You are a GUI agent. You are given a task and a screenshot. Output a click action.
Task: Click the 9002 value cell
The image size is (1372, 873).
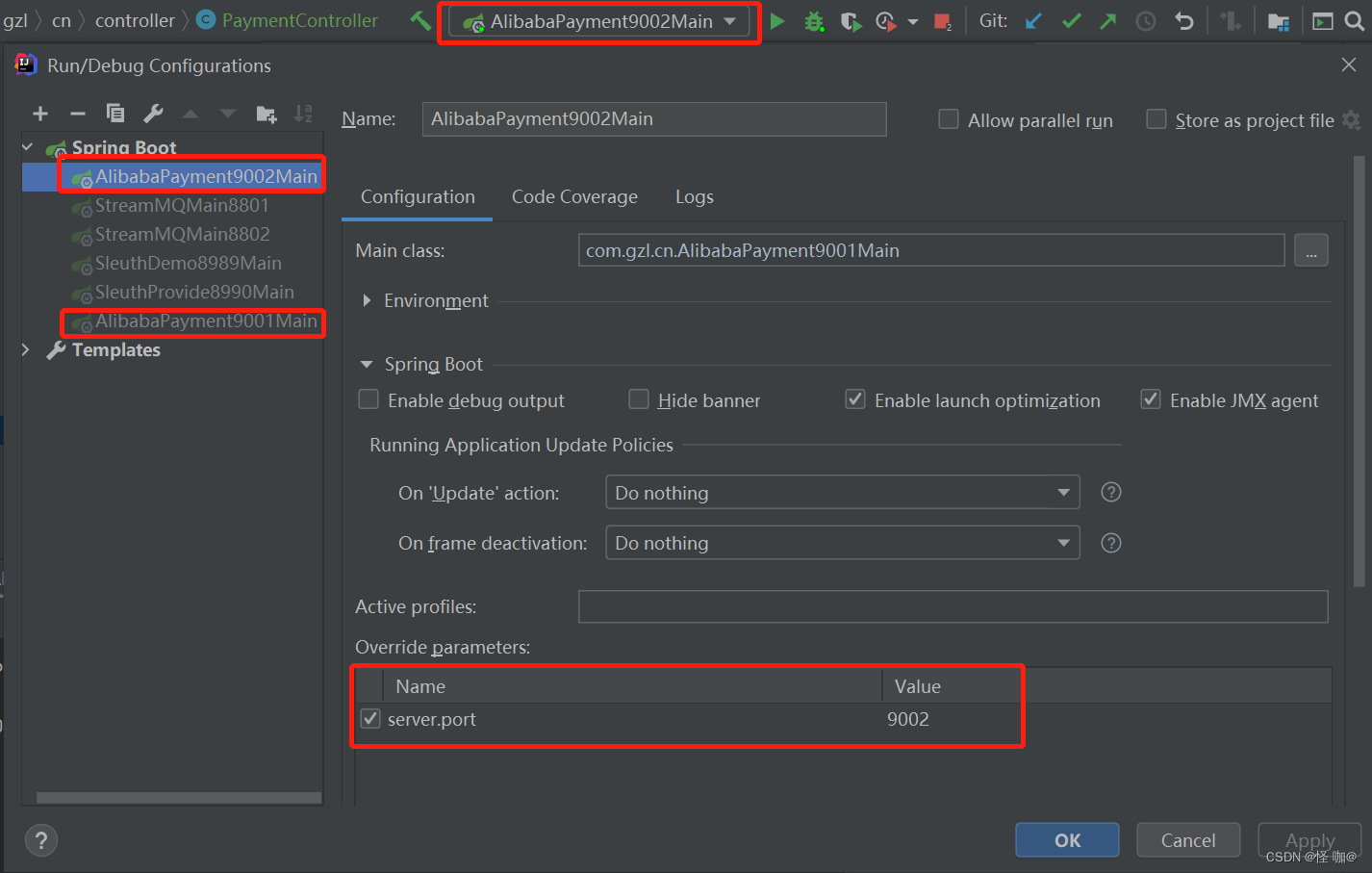[x=908, y=719]
